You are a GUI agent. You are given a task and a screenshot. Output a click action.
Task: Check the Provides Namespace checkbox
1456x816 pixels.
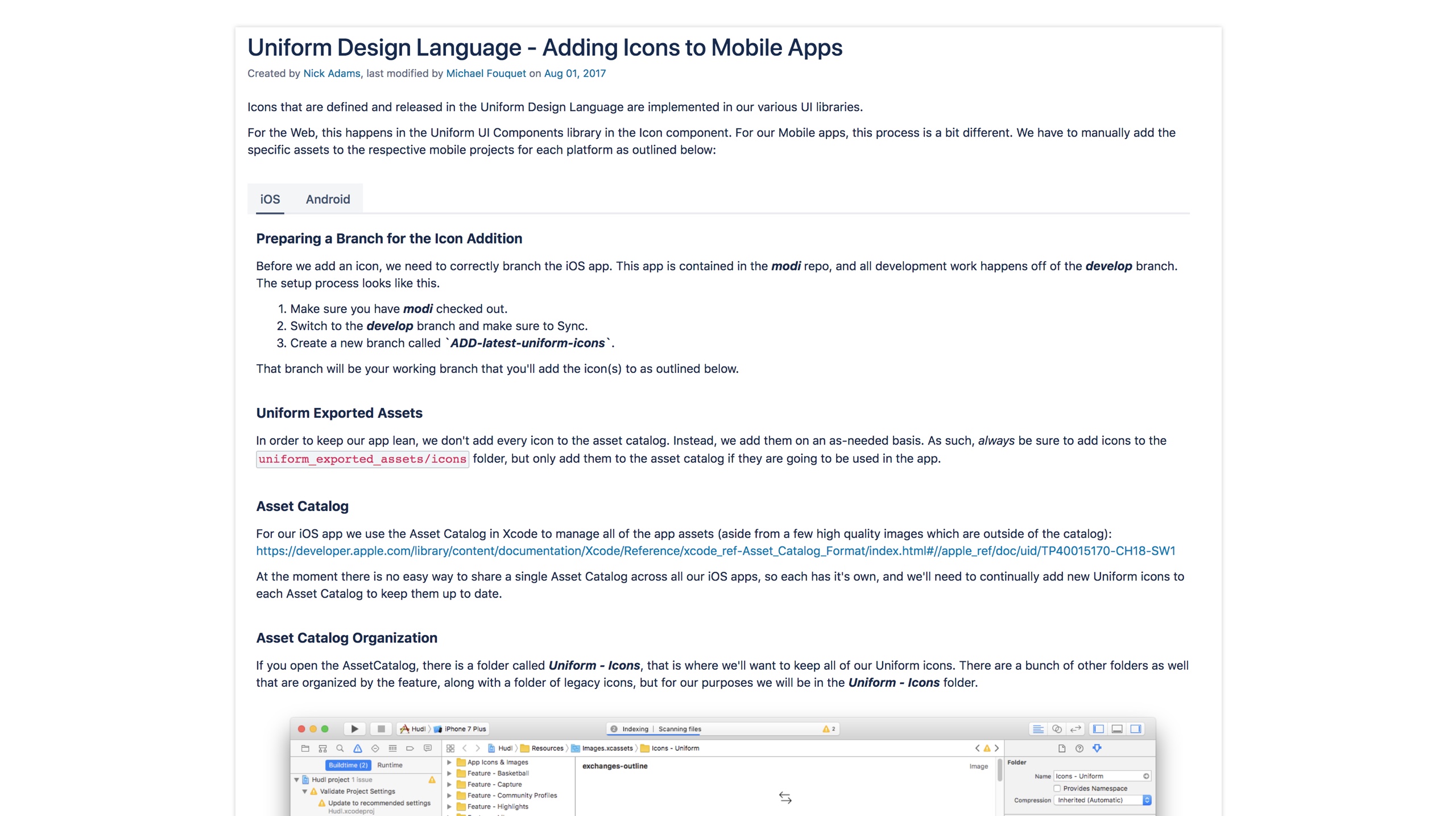tap(1057, 788)
